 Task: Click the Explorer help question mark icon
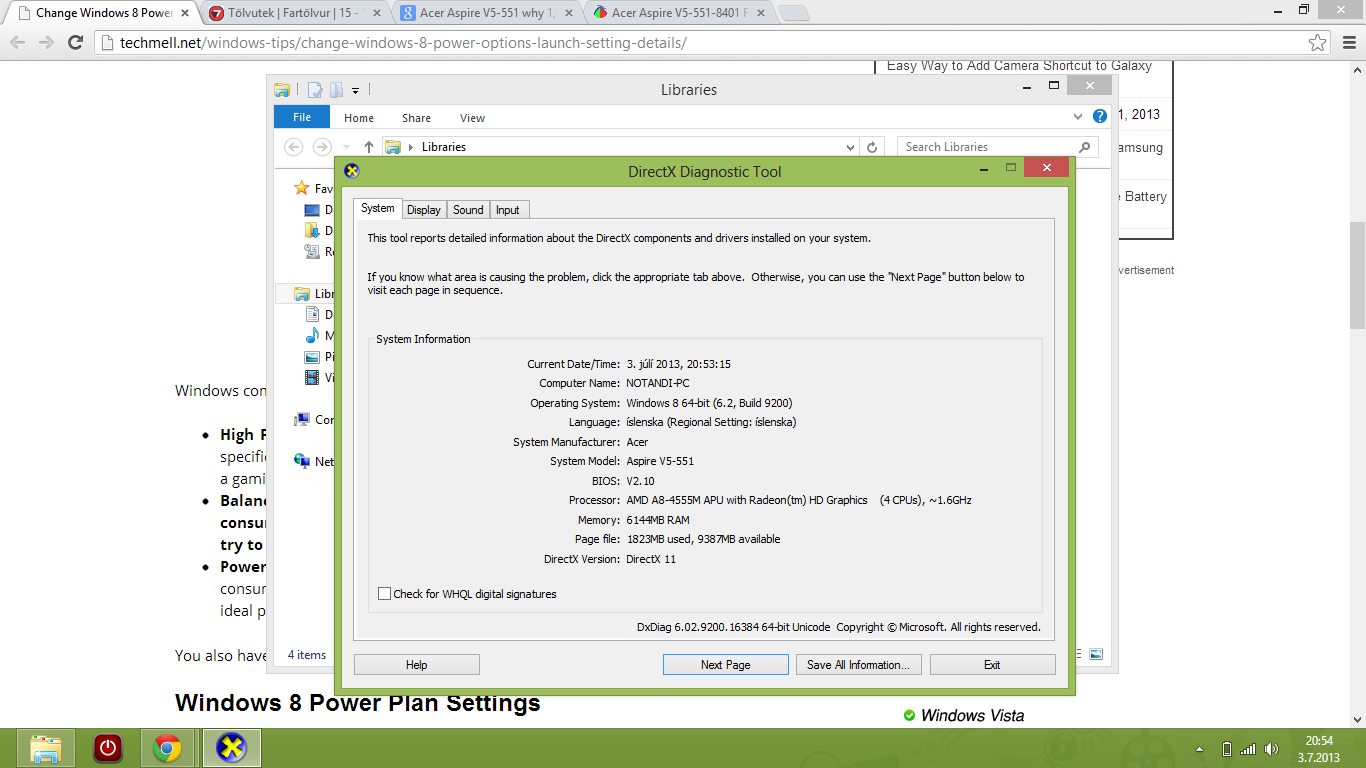(x=1100, y=117)
